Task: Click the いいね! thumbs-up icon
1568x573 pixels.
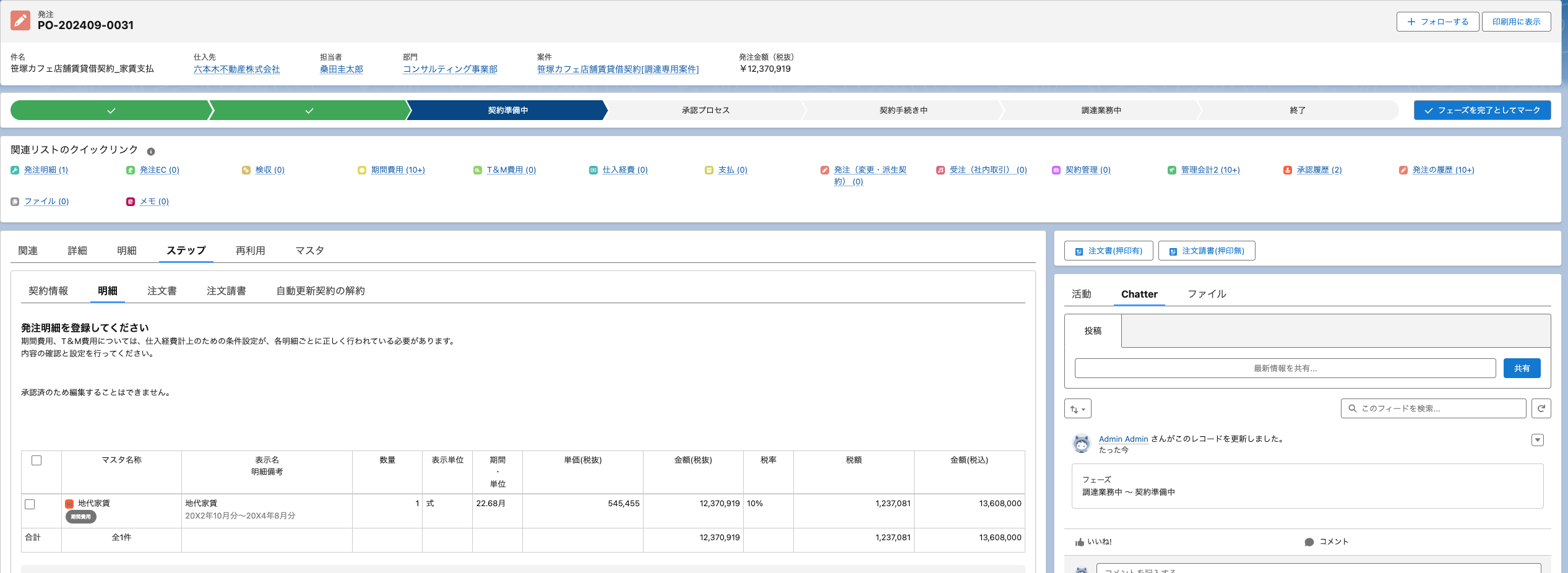Action: point(1080,542)
